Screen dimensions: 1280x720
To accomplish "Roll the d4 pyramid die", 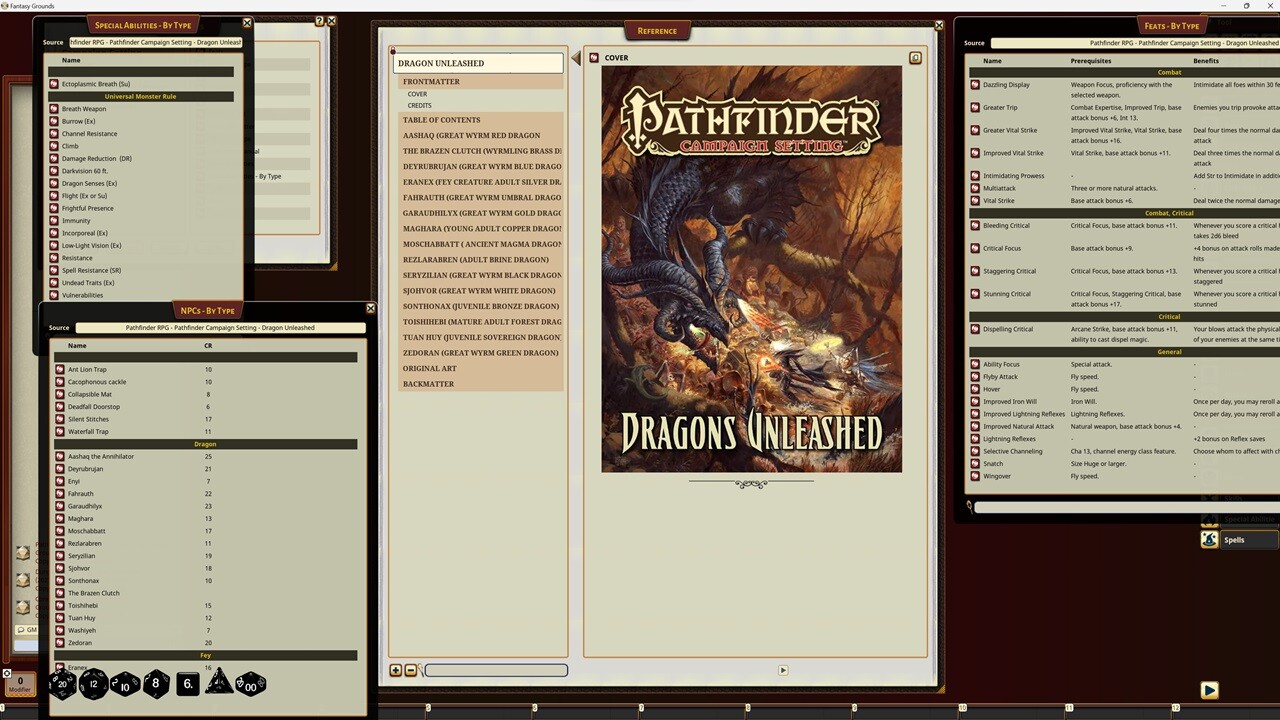I will 217,683.
